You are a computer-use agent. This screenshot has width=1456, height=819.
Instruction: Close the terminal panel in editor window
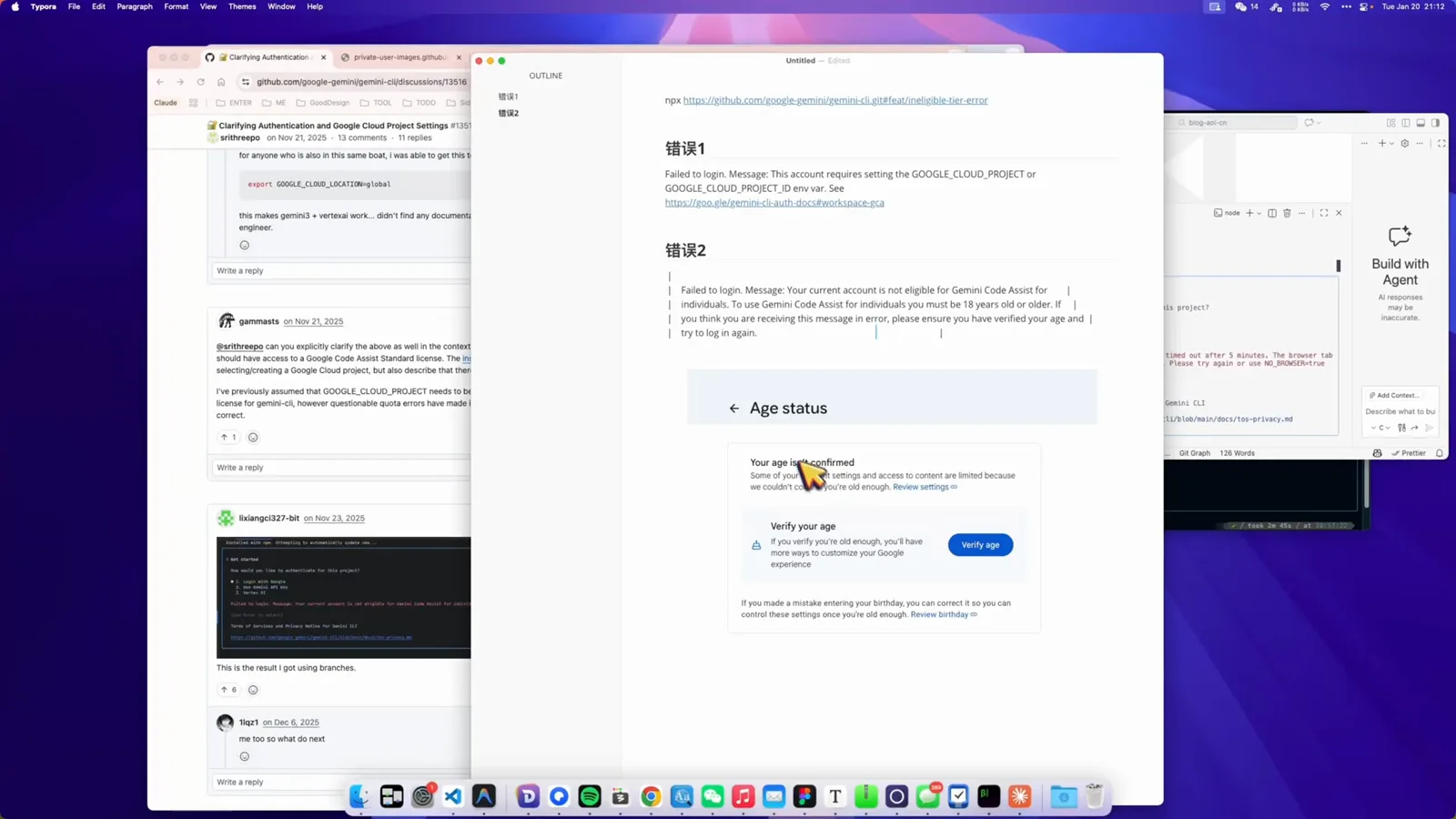1339,213
